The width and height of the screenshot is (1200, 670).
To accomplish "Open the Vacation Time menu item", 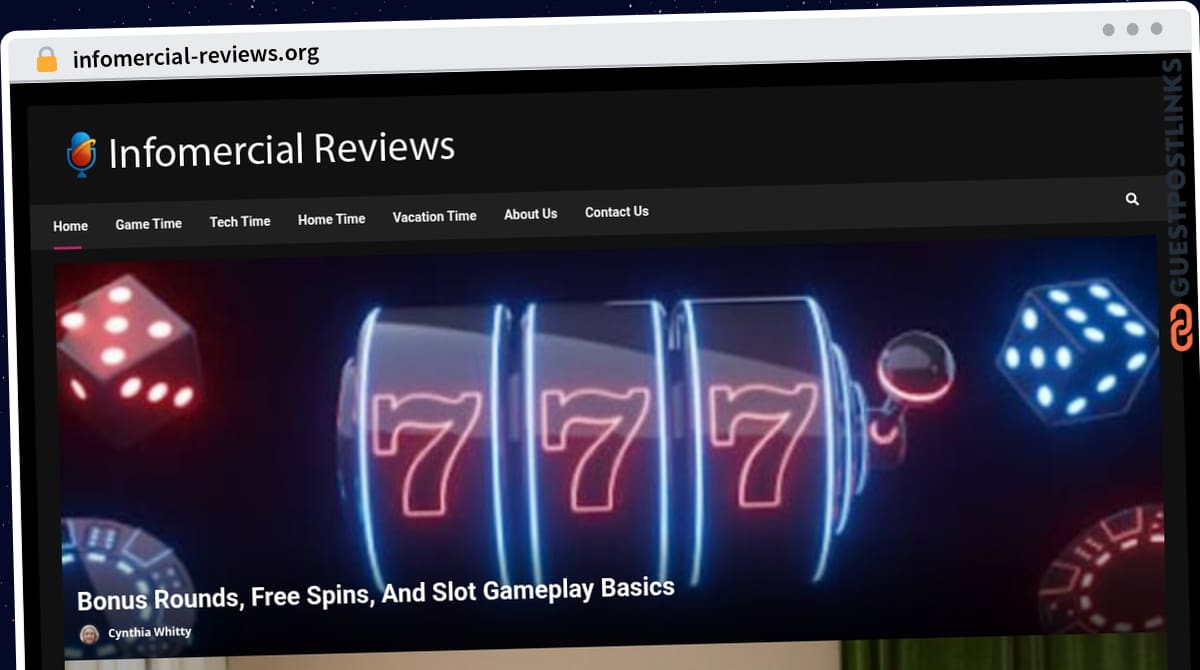I will (x=434, y=216).
